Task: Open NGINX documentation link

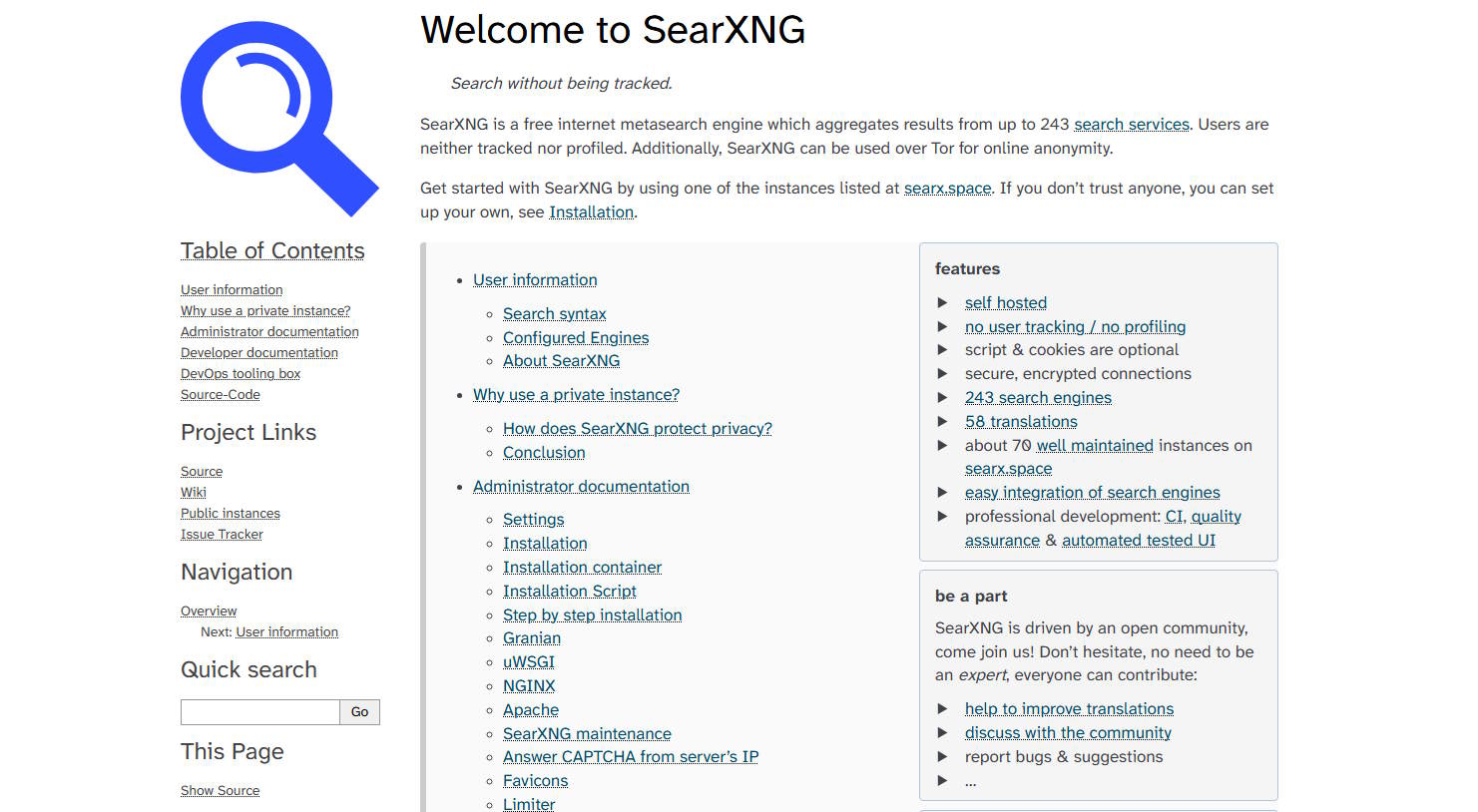Action: coord(529,686)
